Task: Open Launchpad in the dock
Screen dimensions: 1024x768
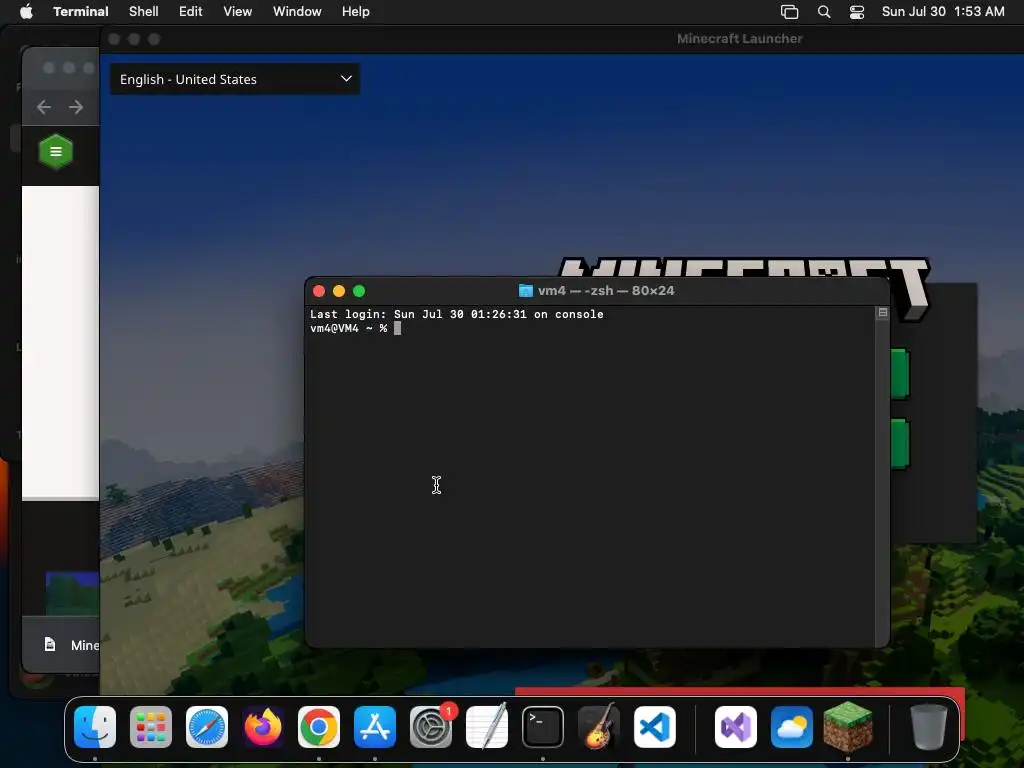Action: pyautogui.click(x=151, y=727)
